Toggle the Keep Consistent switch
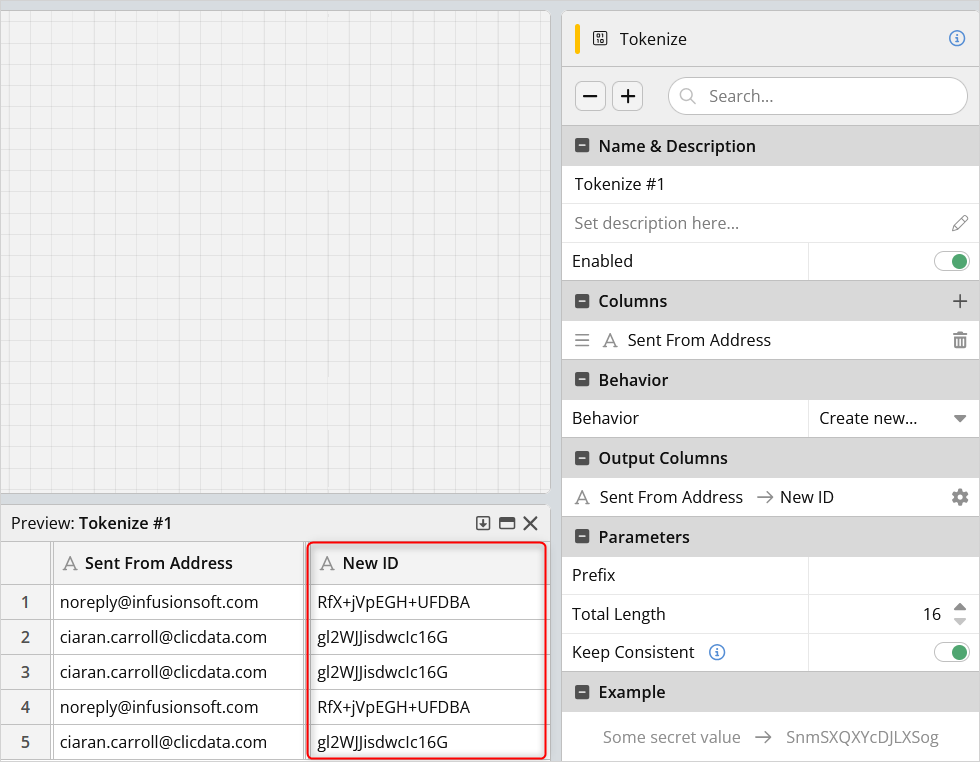Viewport: 980px width, 762px height. tap(951, 653)
